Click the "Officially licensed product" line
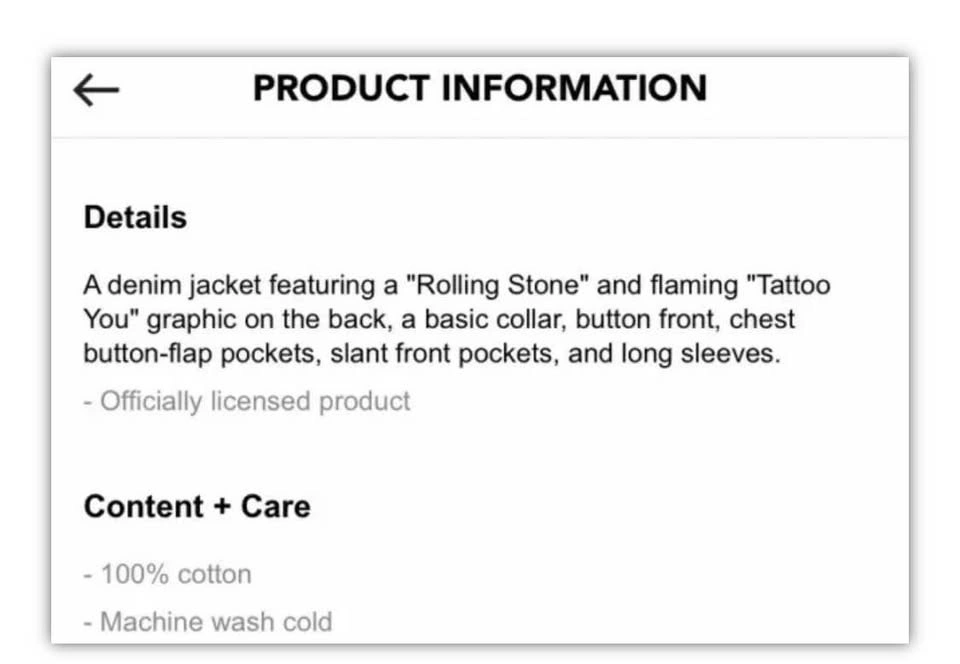 pos(247,402)
